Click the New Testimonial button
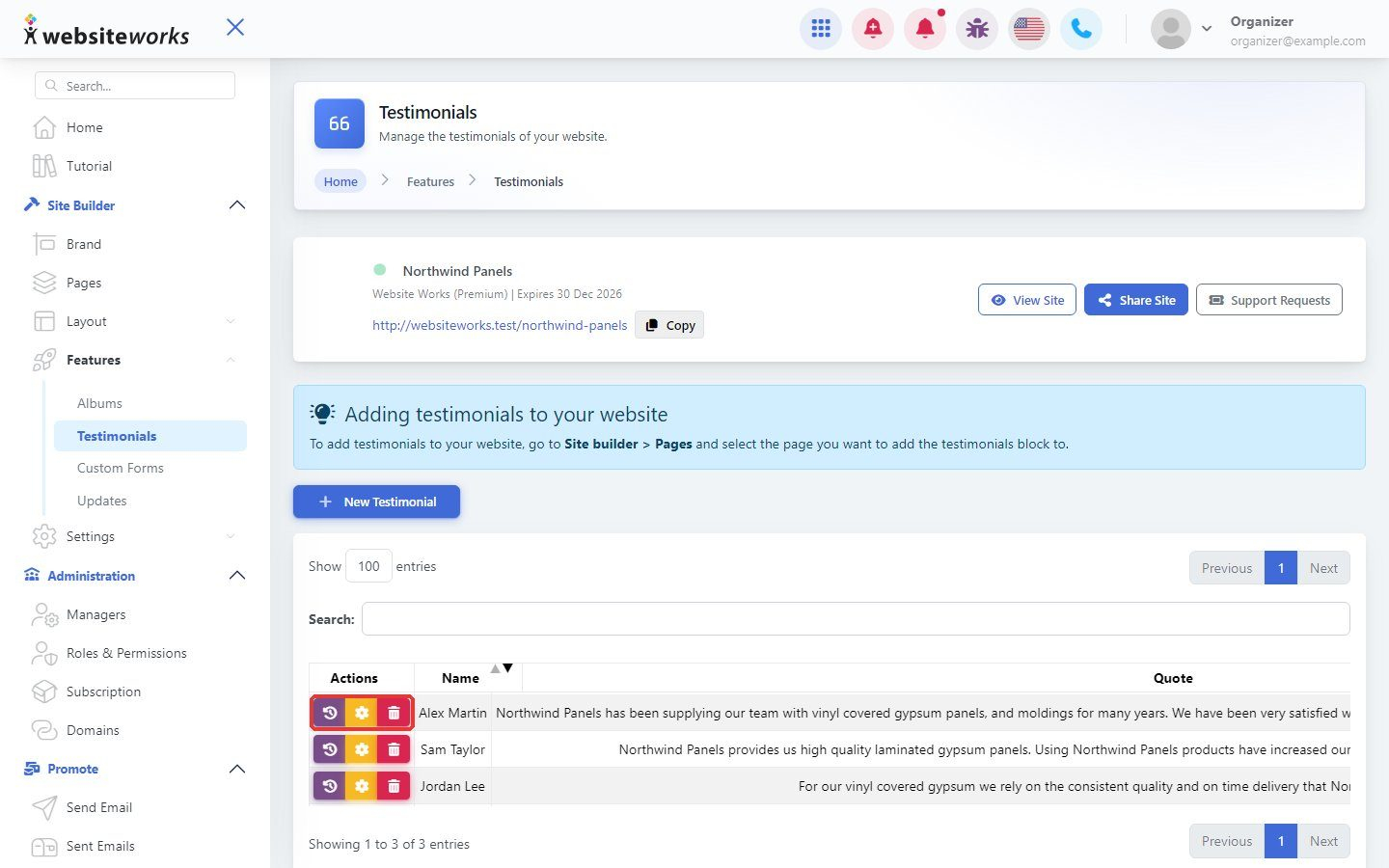Screen dimensions: 1389x868 [x=376, y=502]
